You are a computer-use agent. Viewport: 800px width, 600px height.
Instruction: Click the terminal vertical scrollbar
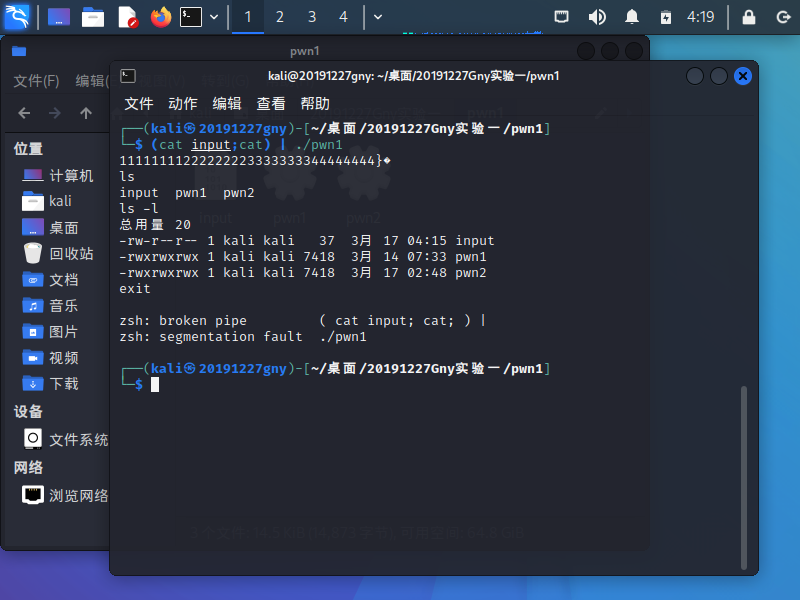coord(744,478)
